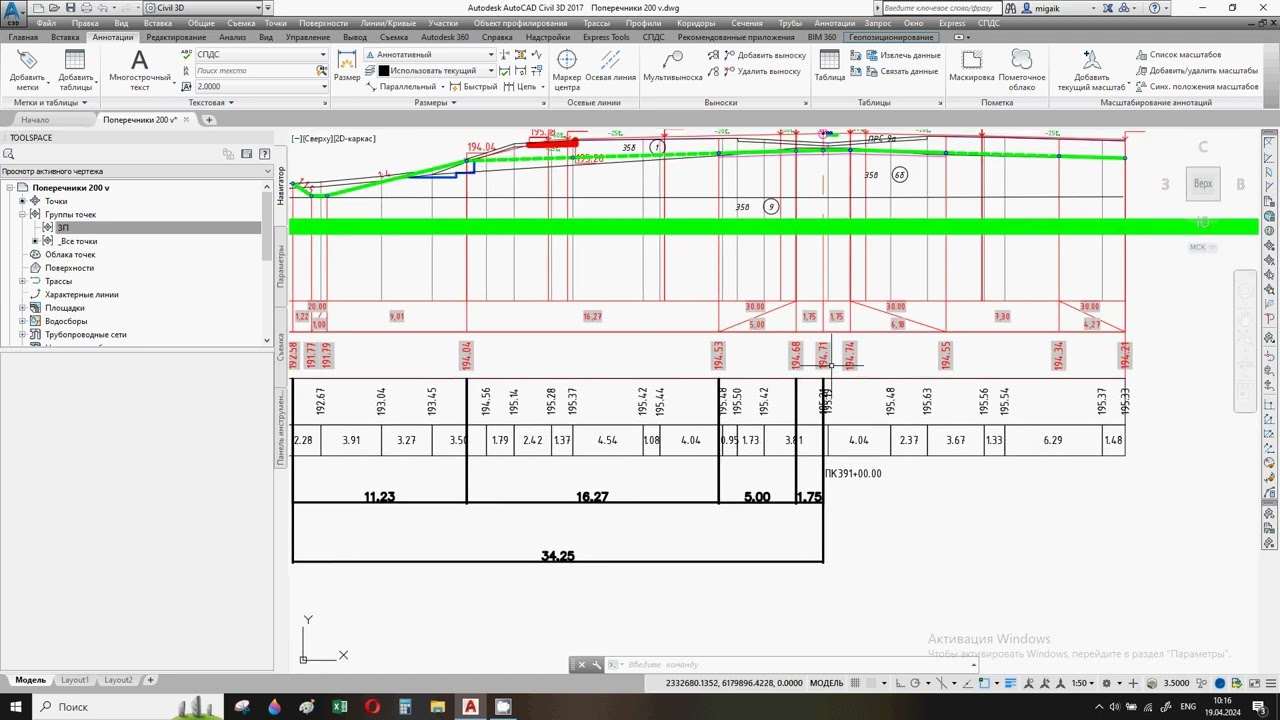Open the text height 2.0000 dropdown
1280x720 pixels.
324,87
